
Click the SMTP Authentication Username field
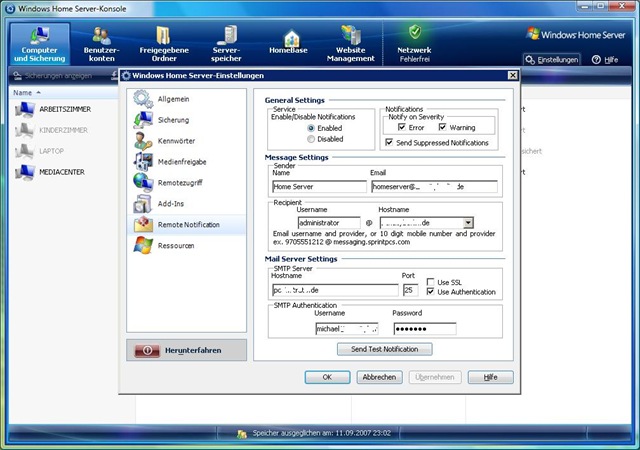347,329
